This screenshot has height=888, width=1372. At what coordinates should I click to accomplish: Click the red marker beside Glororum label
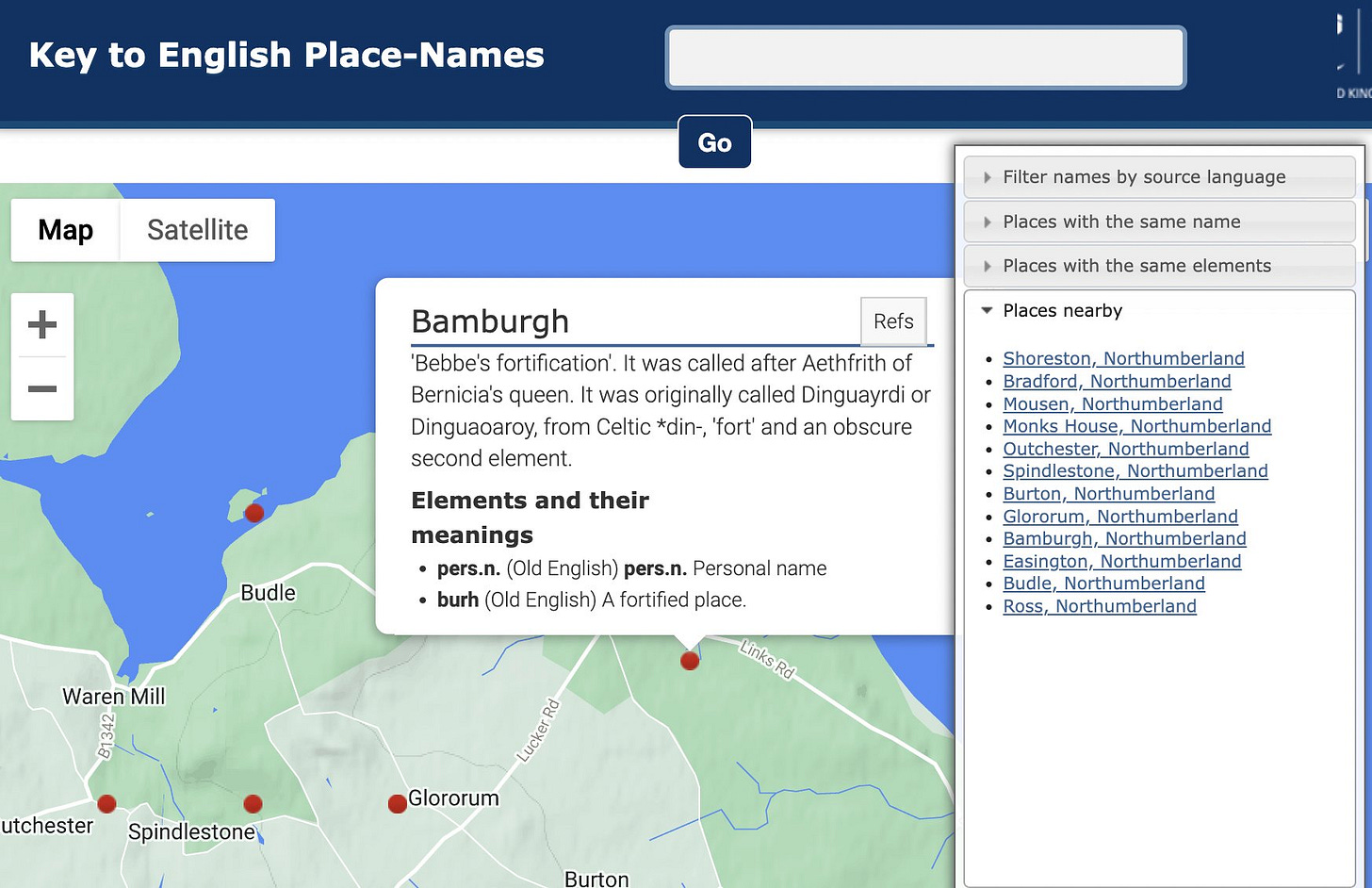[398, 804]
